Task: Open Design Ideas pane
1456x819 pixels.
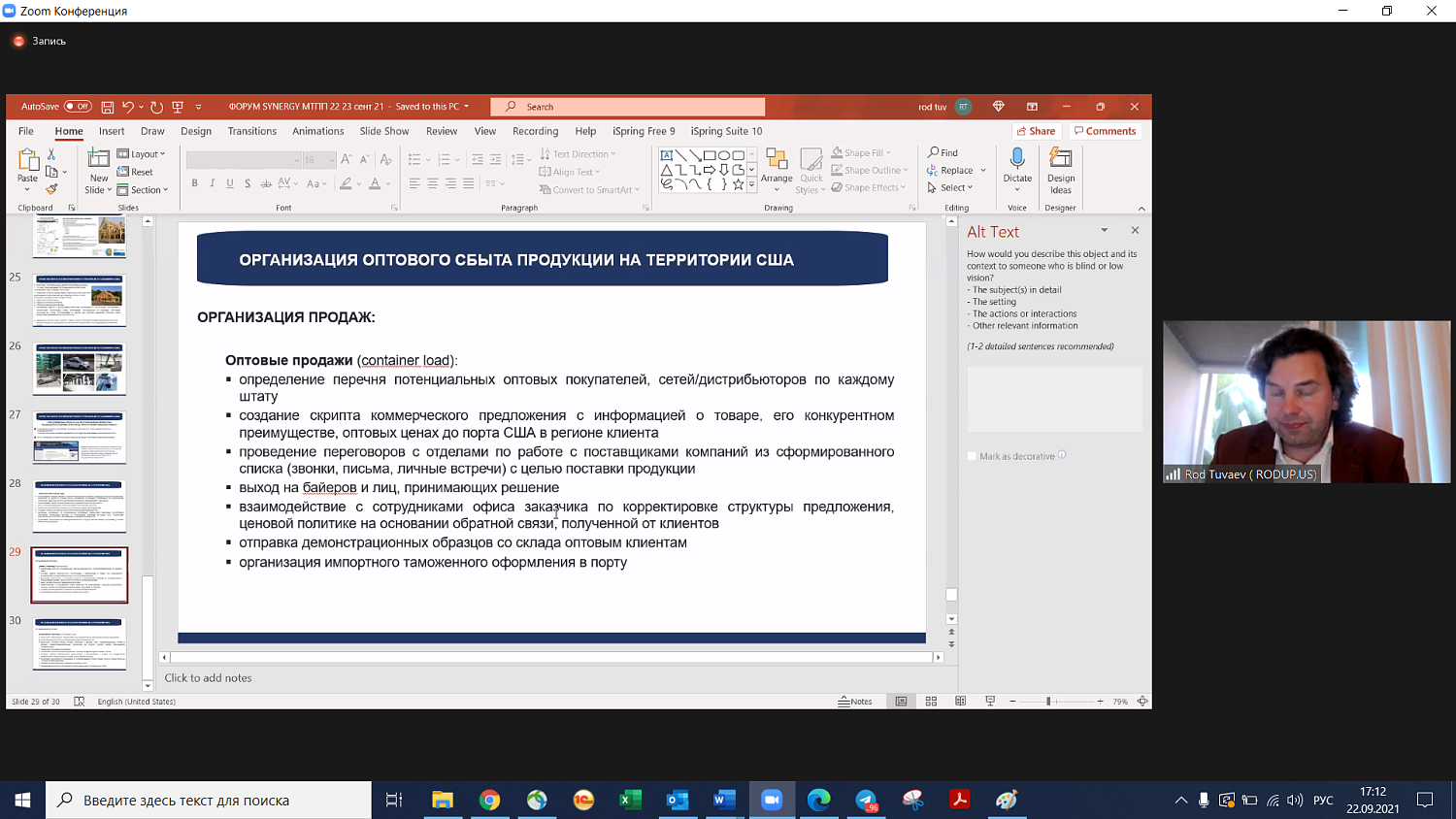Action: tap(1061, 171)
